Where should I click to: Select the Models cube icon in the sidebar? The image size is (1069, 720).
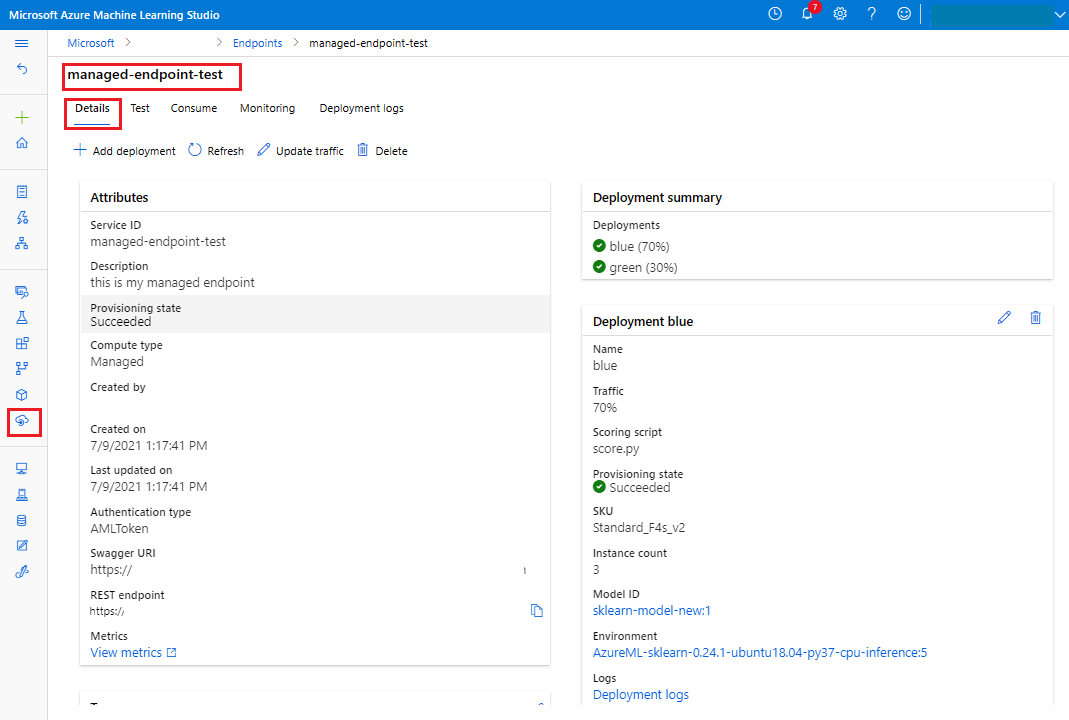tap(23, 392)
